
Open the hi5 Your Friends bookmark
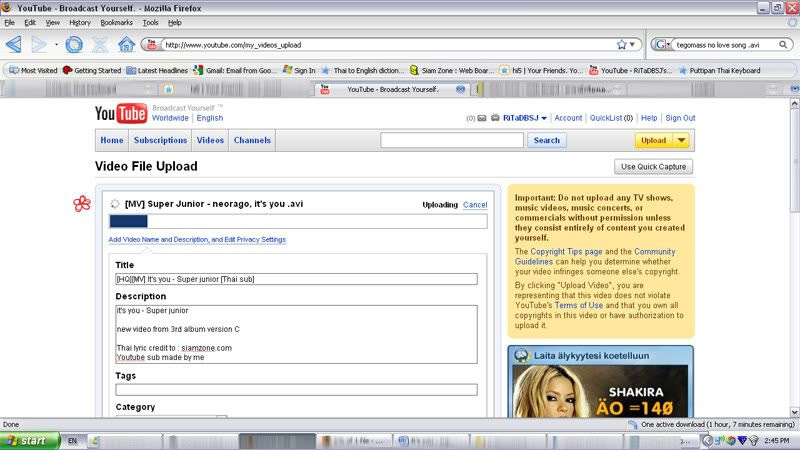pyautogui.click(x=541, y=70)
